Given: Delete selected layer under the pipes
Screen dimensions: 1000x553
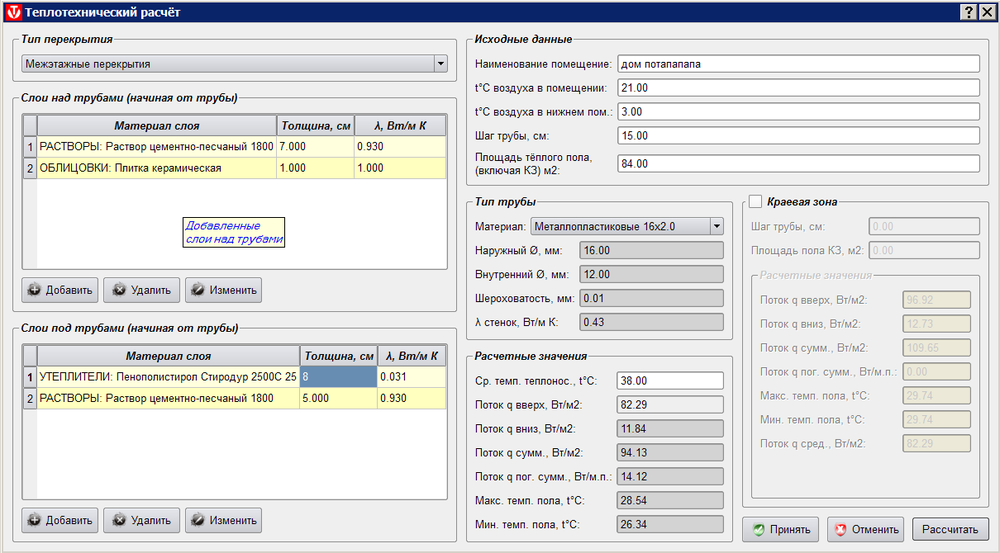Looking at the screenshot, I should [141, 521].
